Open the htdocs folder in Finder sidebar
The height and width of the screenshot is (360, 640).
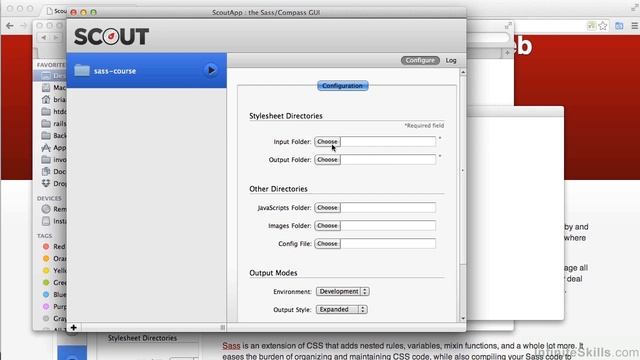point(53,111)
